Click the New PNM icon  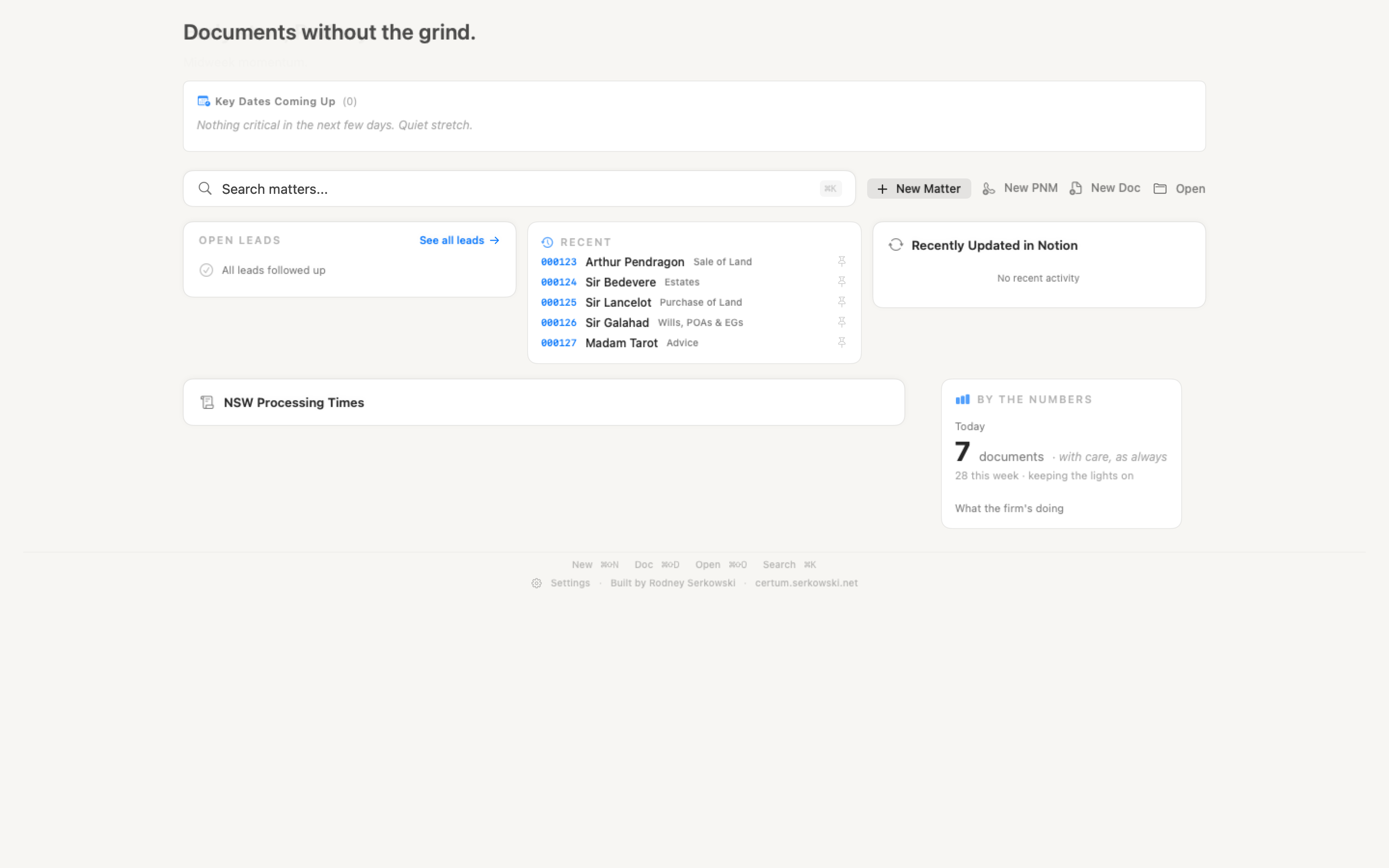[x=988, y=188]
